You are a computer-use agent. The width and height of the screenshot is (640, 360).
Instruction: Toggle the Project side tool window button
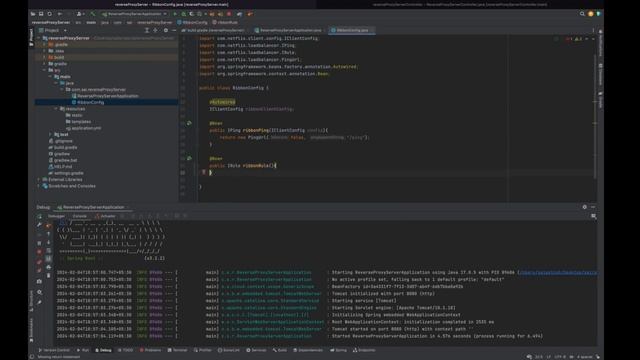[x=31, y=37]
